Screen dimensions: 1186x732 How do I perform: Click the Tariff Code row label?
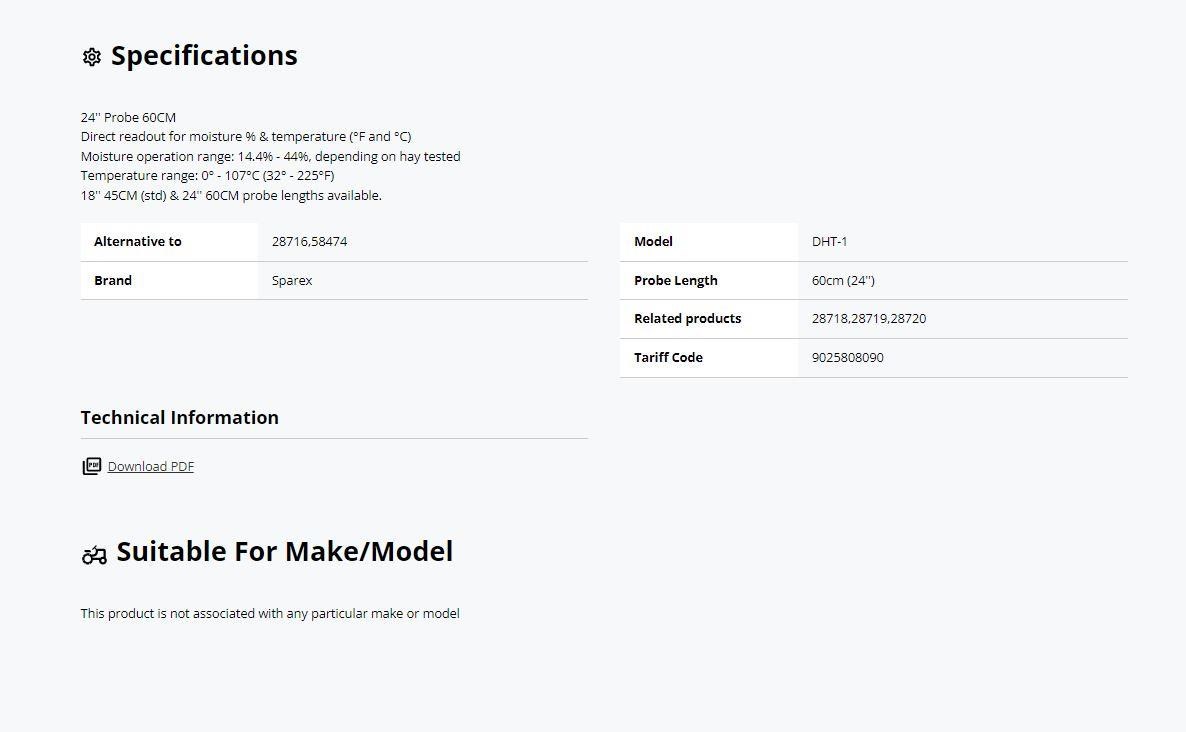(x=668, y=358)
